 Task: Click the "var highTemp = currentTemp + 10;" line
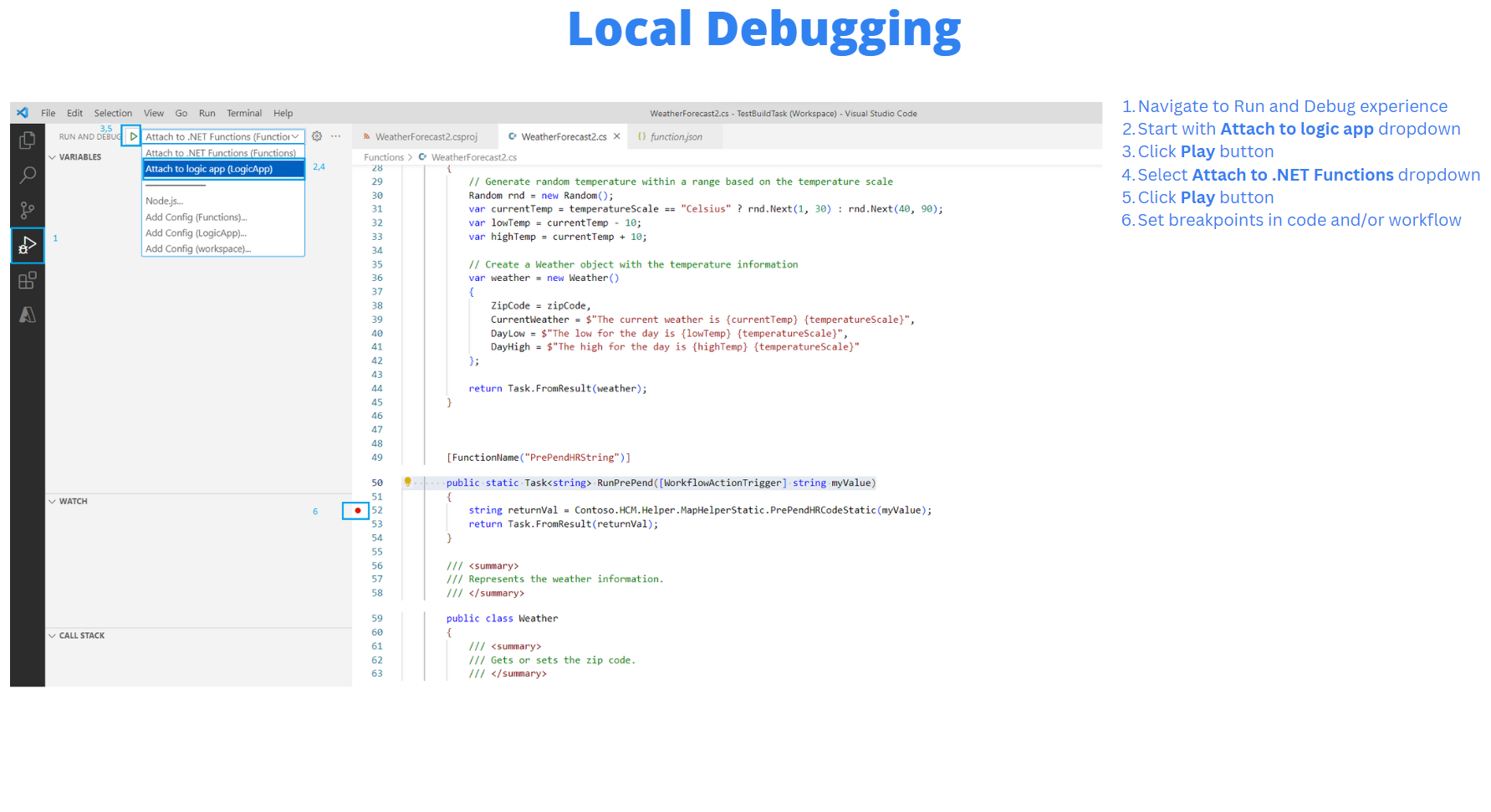pyautogui.click(x=558, y=237)
